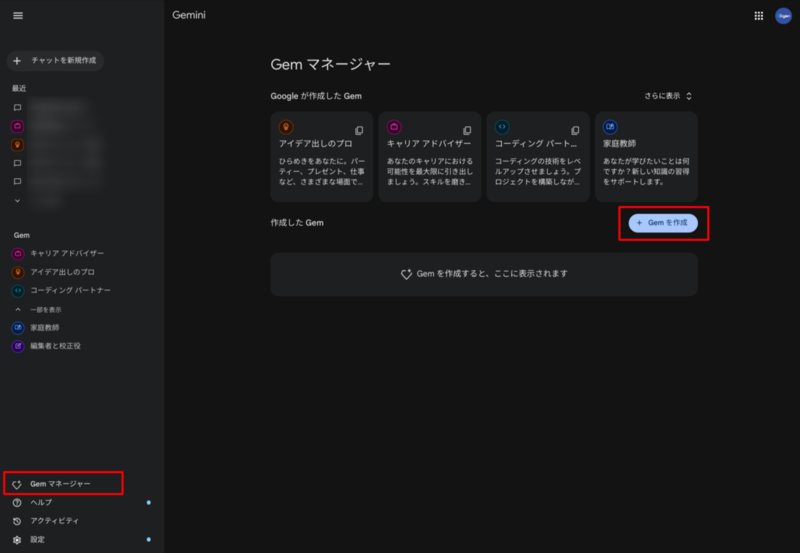
Task: Expand the recent chats chevron
Action: point(17,200)
